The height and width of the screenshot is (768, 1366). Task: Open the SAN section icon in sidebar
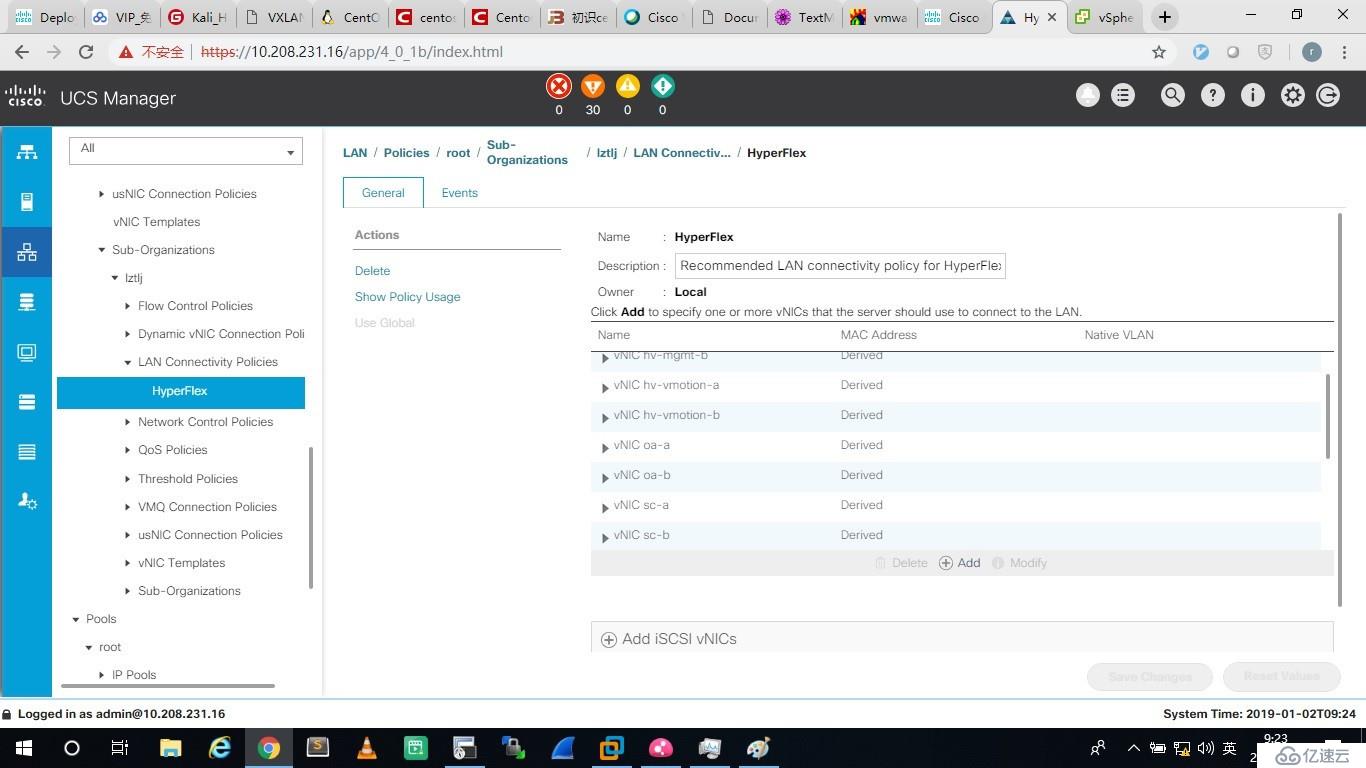(x=27, y=302)
